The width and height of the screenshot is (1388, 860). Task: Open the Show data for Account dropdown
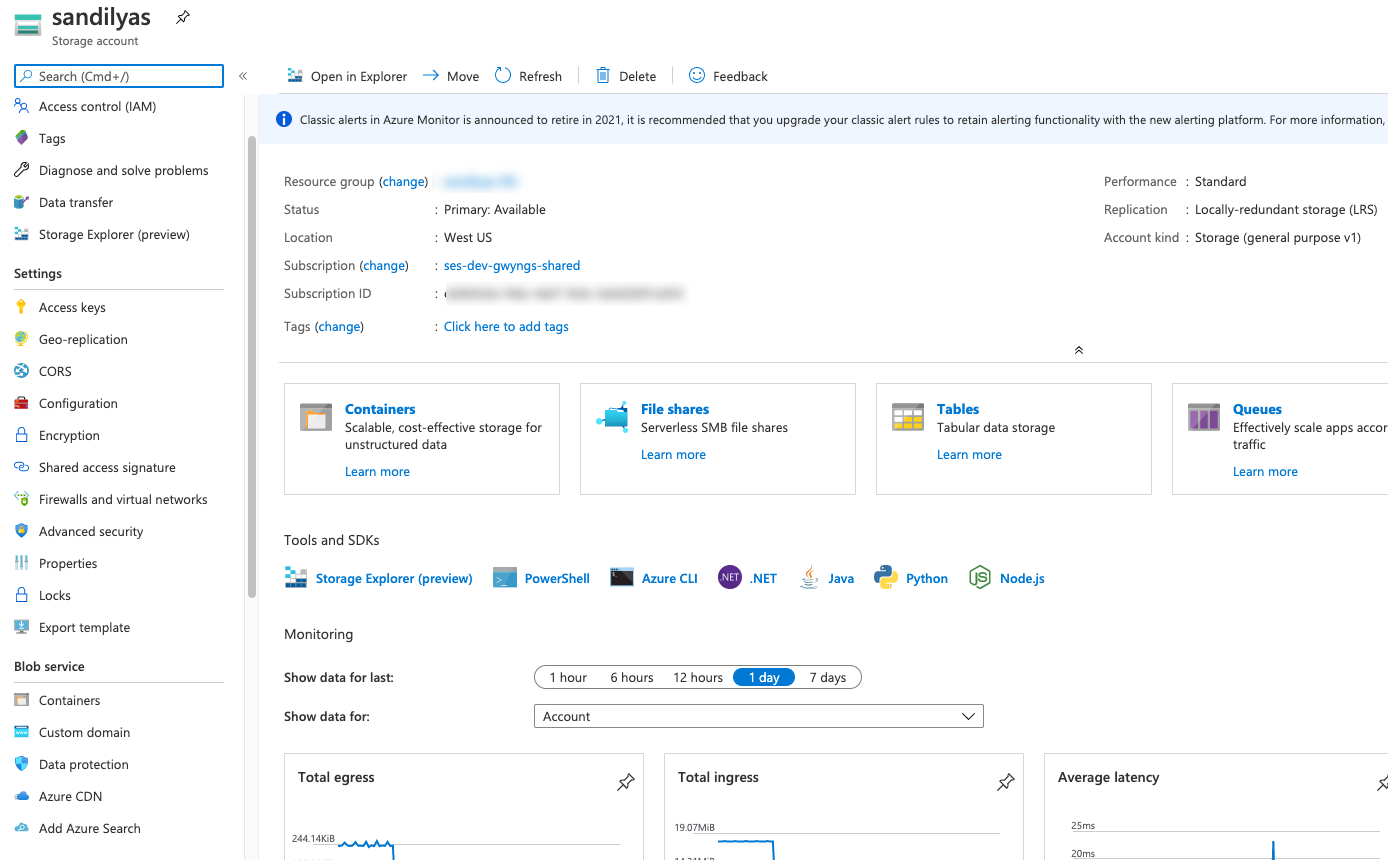coord(758,716)
